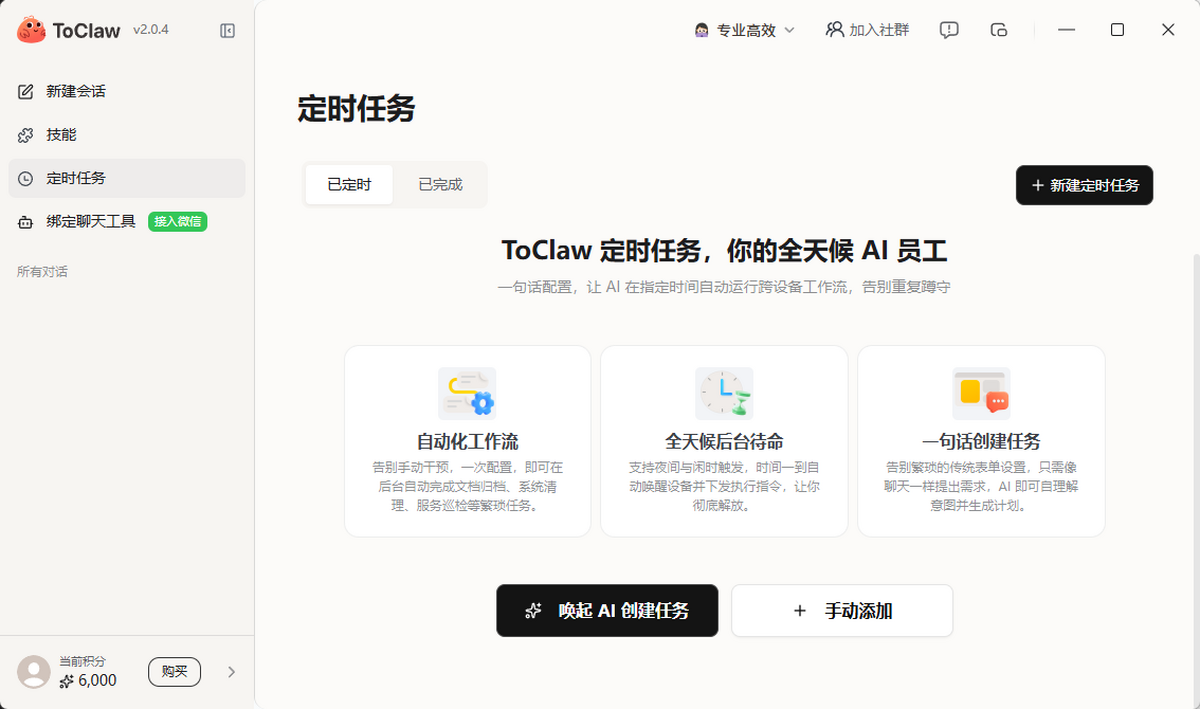Viewport: 1200px width, 709px height.
Task: Collapse the sidebar with the panel icon
Action: (x=227, y=31)
